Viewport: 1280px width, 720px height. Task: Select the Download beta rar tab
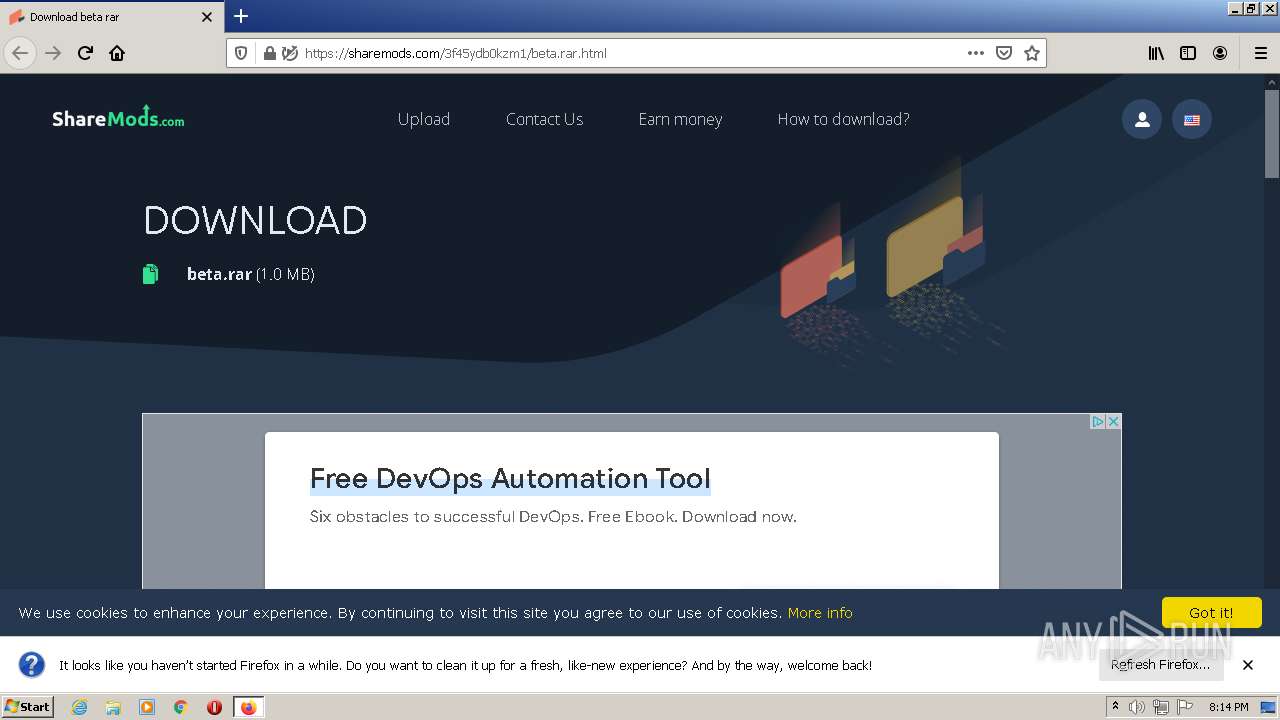tap(112, 17)
